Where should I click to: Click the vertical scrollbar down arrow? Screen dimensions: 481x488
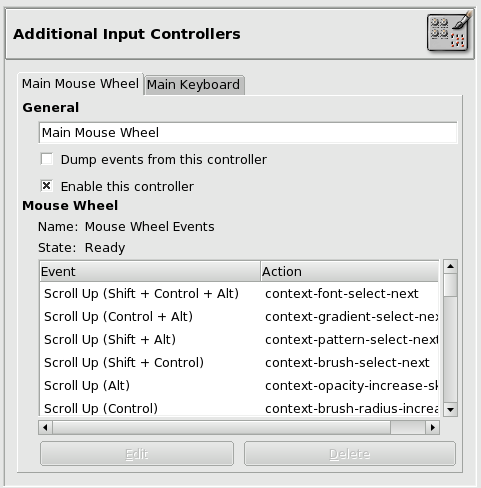pyautogui.click(x=451, y=409)
